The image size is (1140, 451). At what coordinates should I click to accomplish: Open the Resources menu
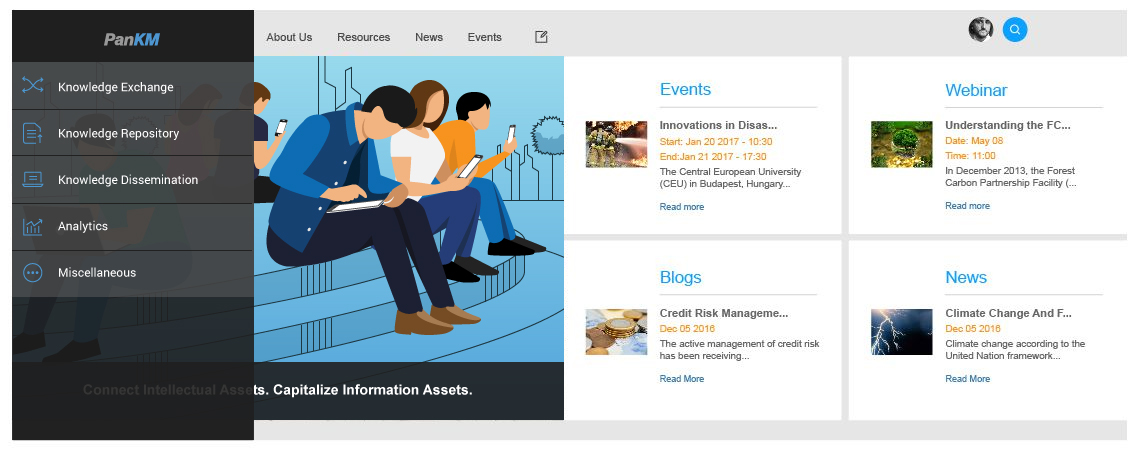tap(364, 37)
